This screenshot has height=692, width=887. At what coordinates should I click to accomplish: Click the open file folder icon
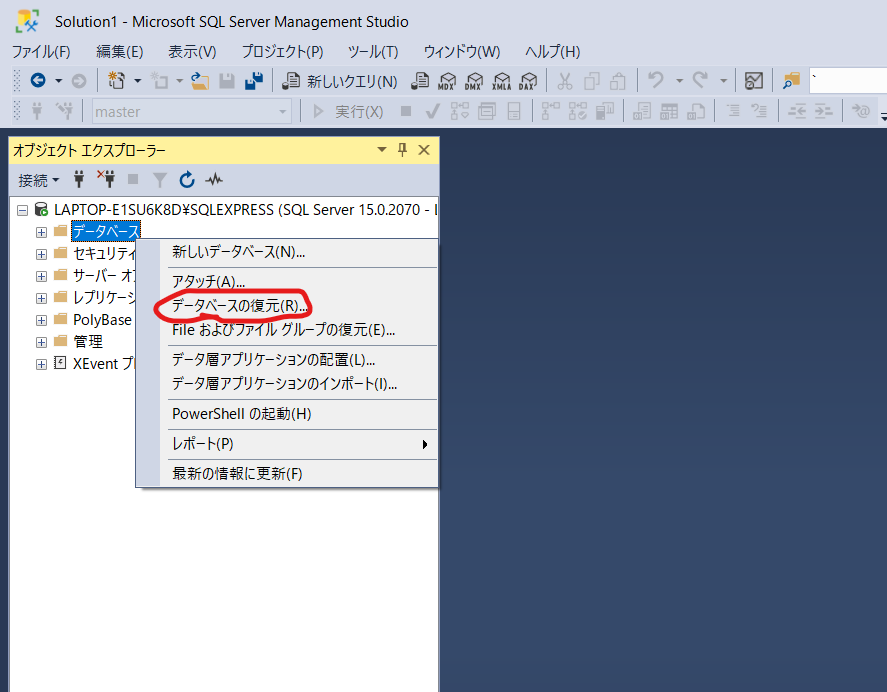pos(200,81)
